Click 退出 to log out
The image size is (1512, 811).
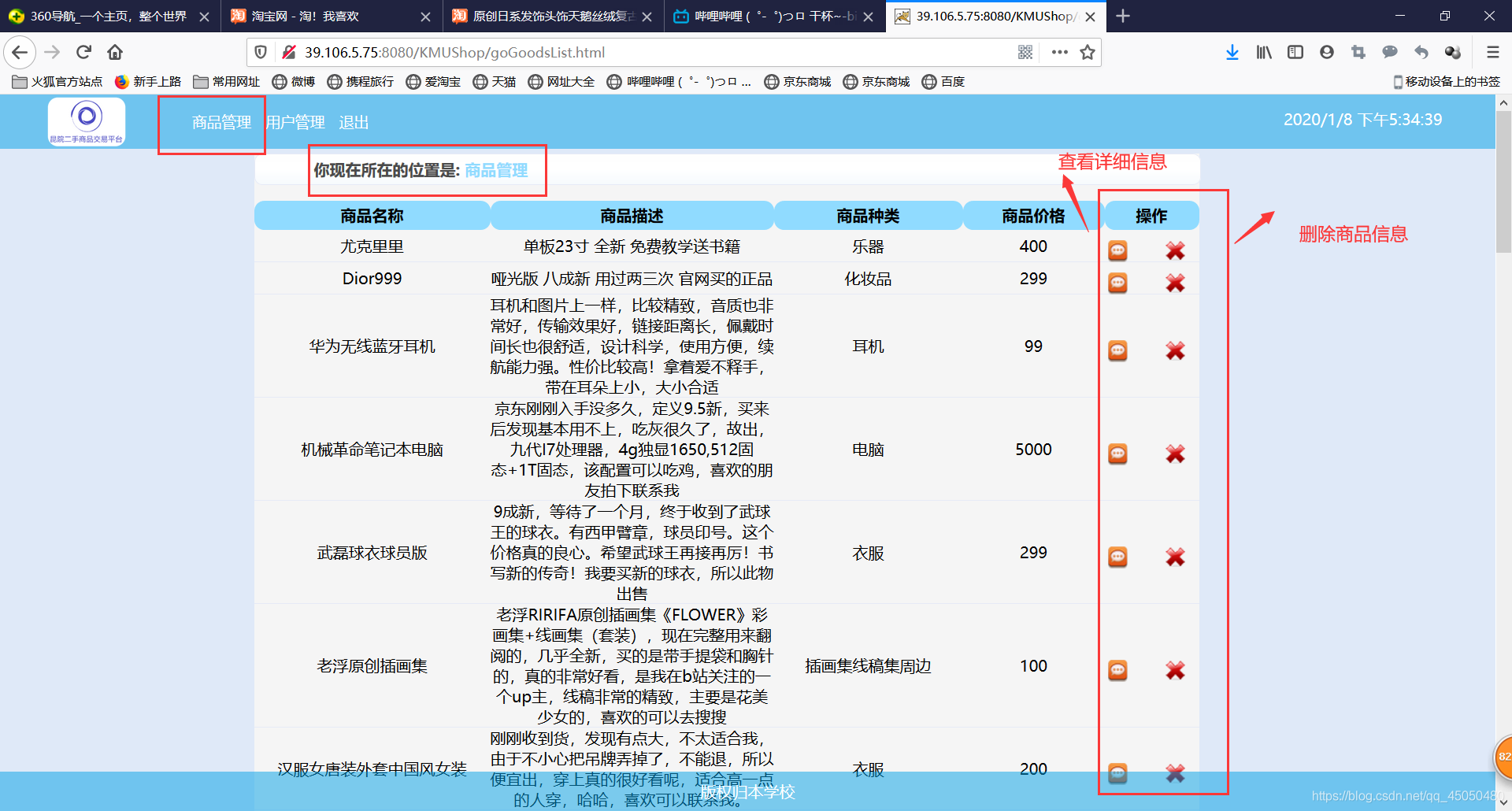tap(354, 122)
